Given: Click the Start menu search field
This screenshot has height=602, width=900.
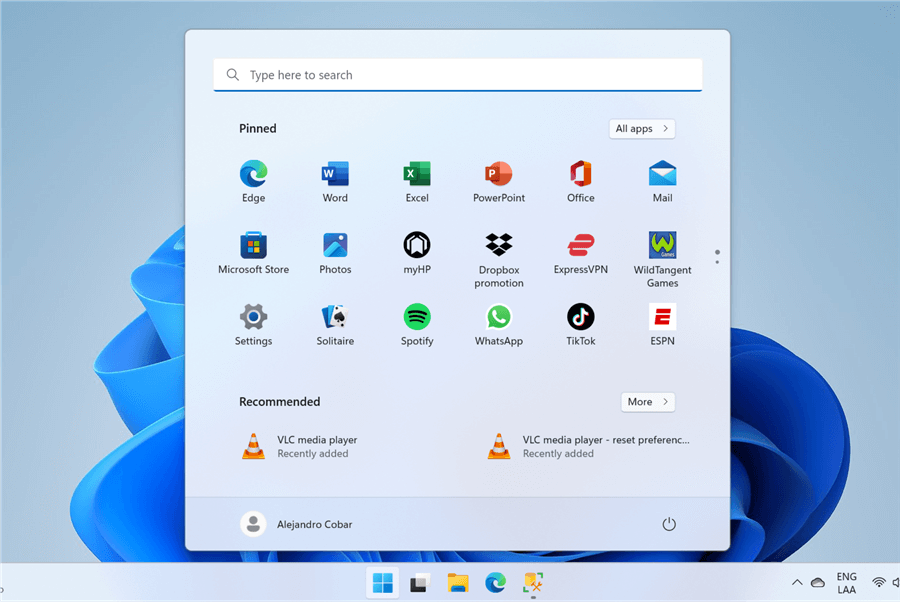Looking at the screenshot, I should pos(458,75).
